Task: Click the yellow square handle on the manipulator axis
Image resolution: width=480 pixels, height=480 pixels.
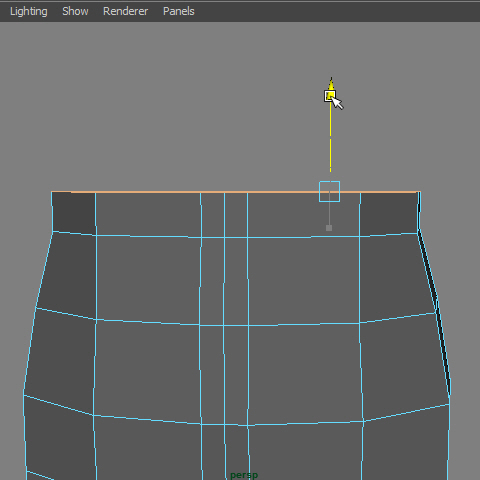Action: (x=330, y=96)
